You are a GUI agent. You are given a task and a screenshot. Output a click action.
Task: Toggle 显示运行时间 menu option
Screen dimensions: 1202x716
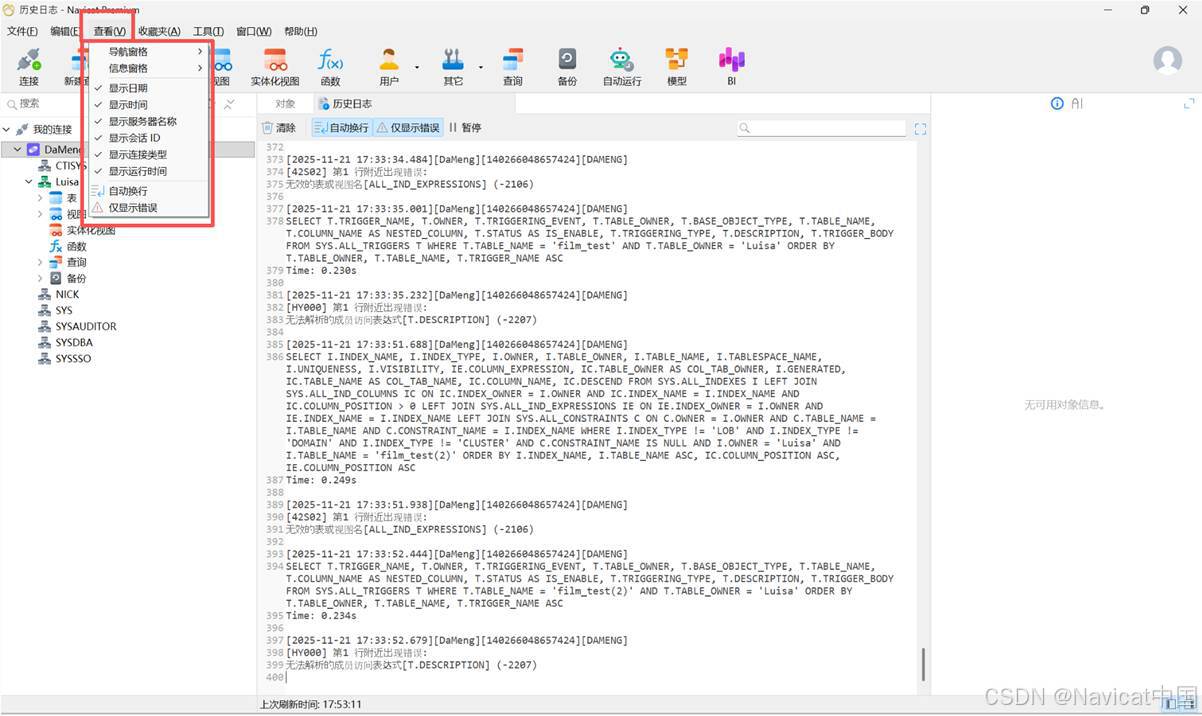(x=149, y=171)
